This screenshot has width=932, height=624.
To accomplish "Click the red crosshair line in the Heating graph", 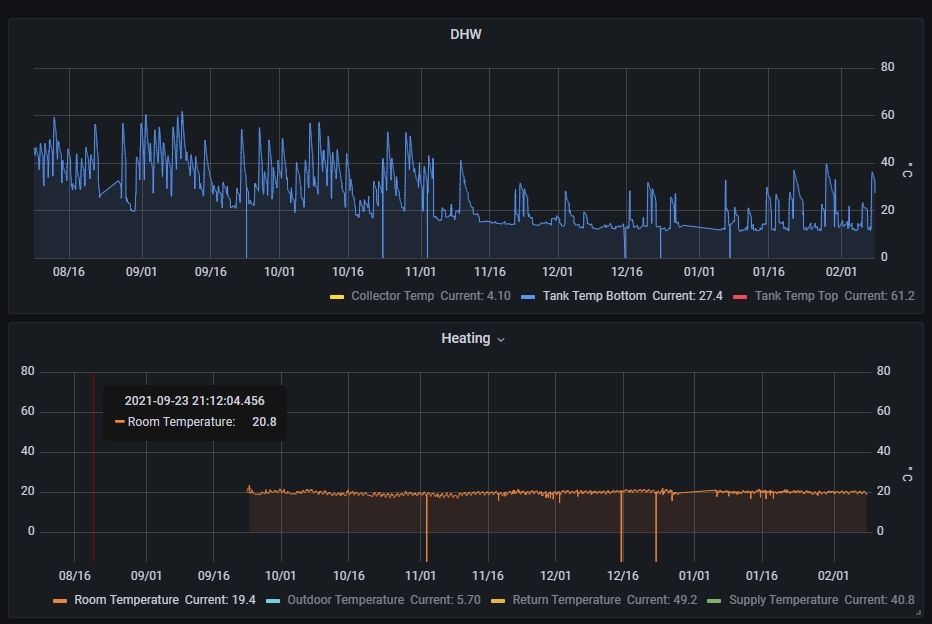I will click(93, 467).
